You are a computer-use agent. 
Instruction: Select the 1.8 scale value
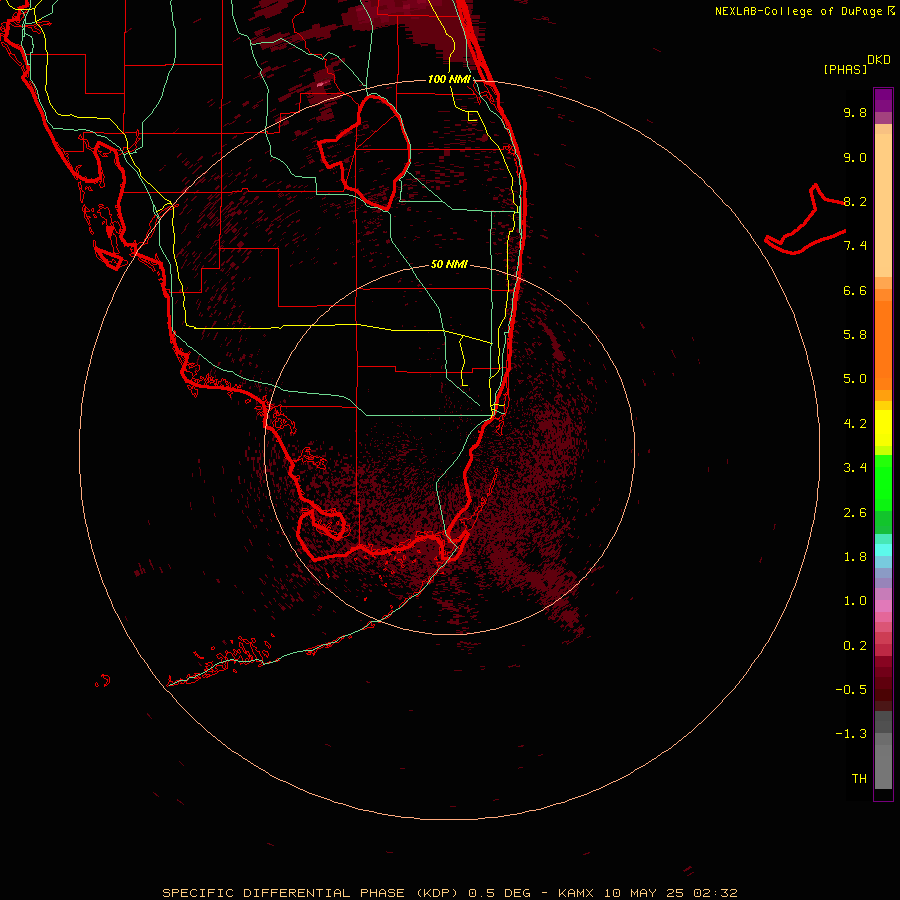point(855,557)
